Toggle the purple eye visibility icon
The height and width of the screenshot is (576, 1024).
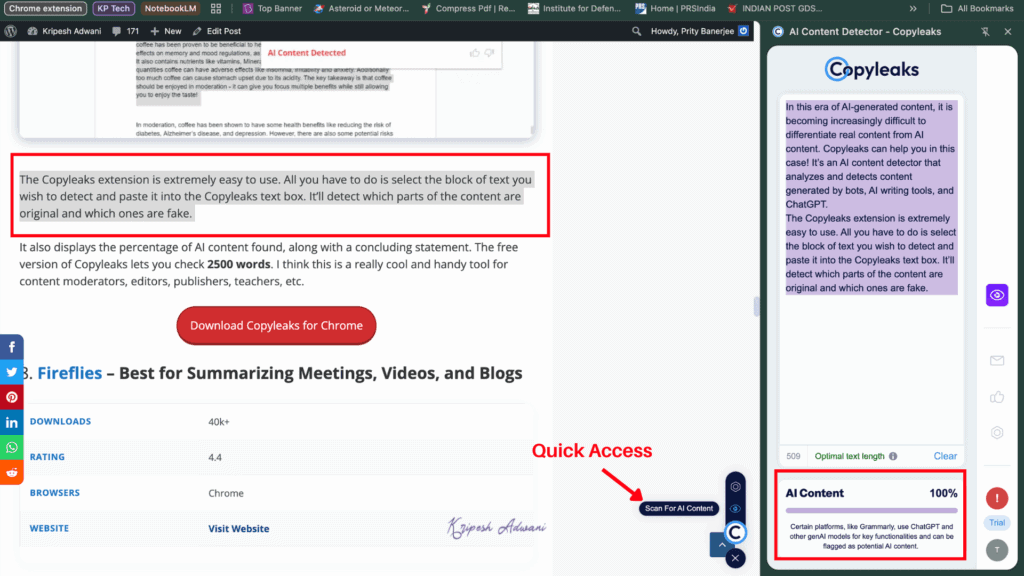point(997,295)
